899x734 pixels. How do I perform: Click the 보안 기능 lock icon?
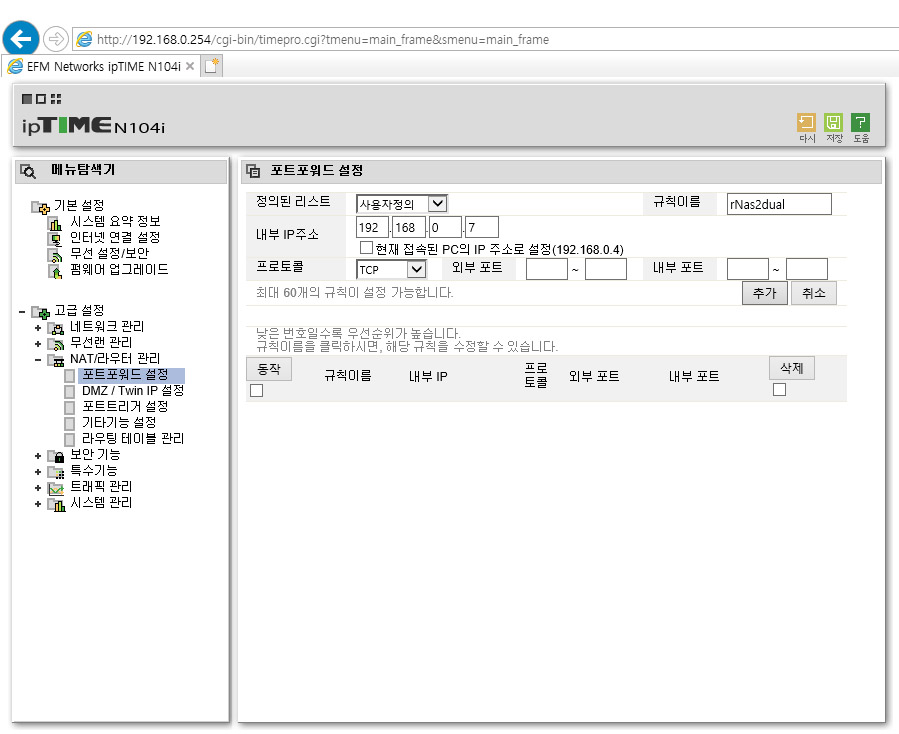(57, 456)
